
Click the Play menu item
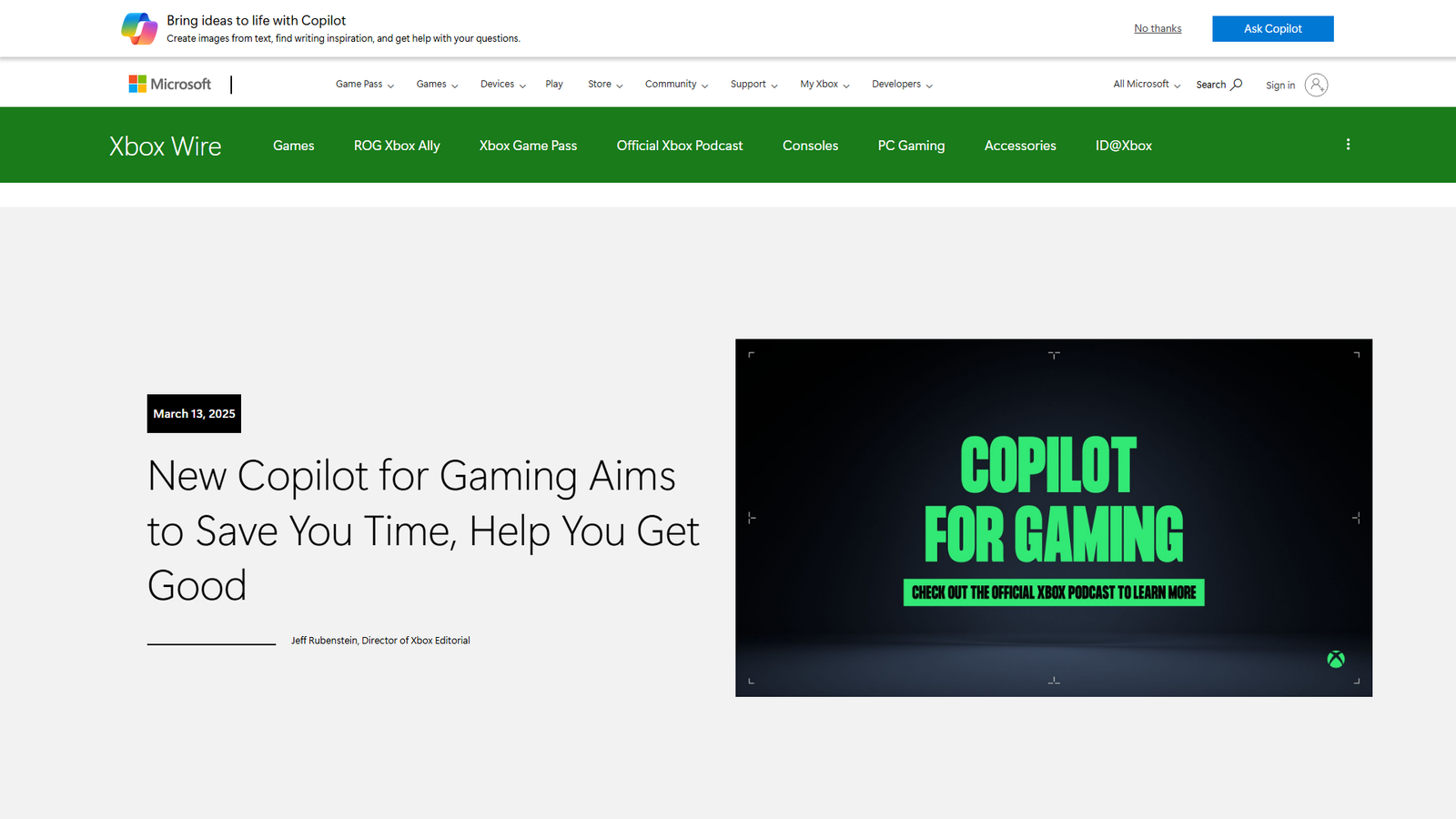tap(553, 84)
